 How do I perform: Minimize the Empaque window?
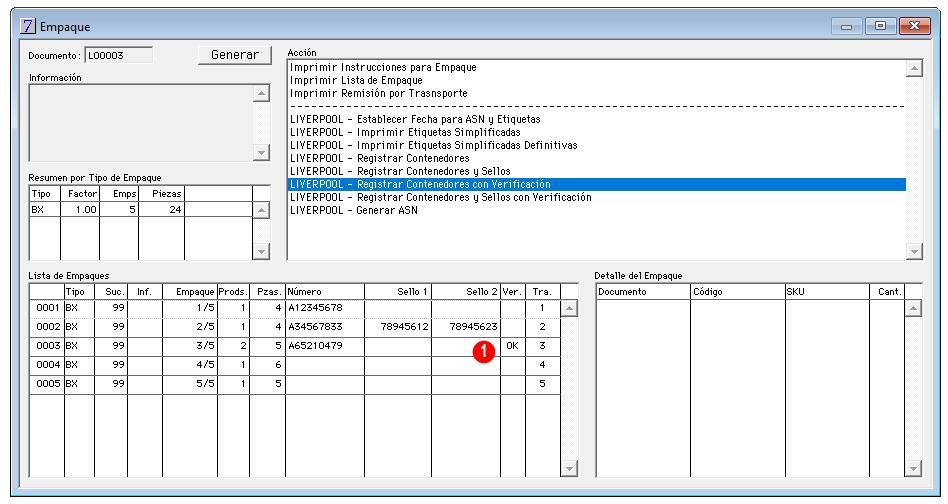coord(846,26)
